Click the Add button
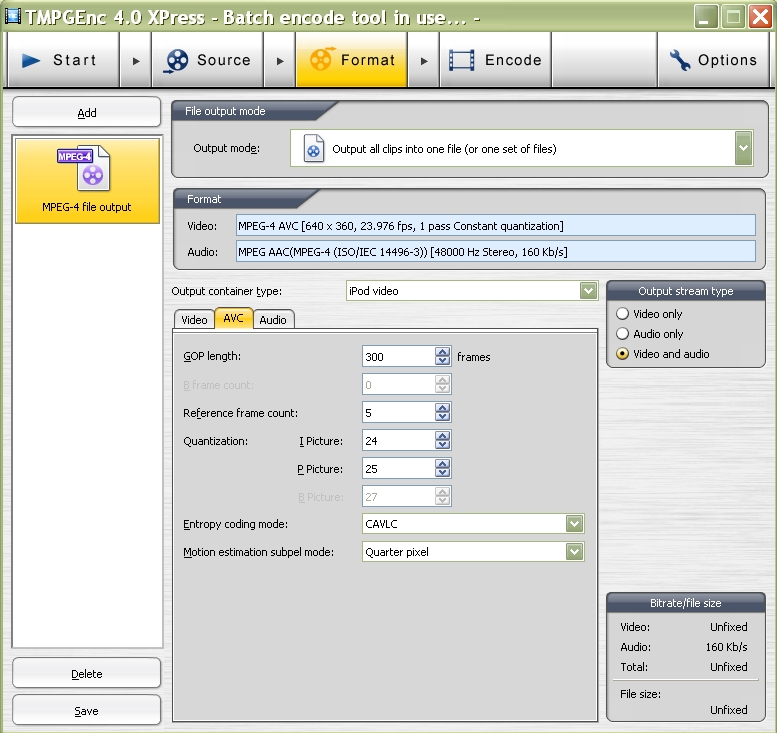The width and height of the screenshot is (777, 733). click(87, 113)
